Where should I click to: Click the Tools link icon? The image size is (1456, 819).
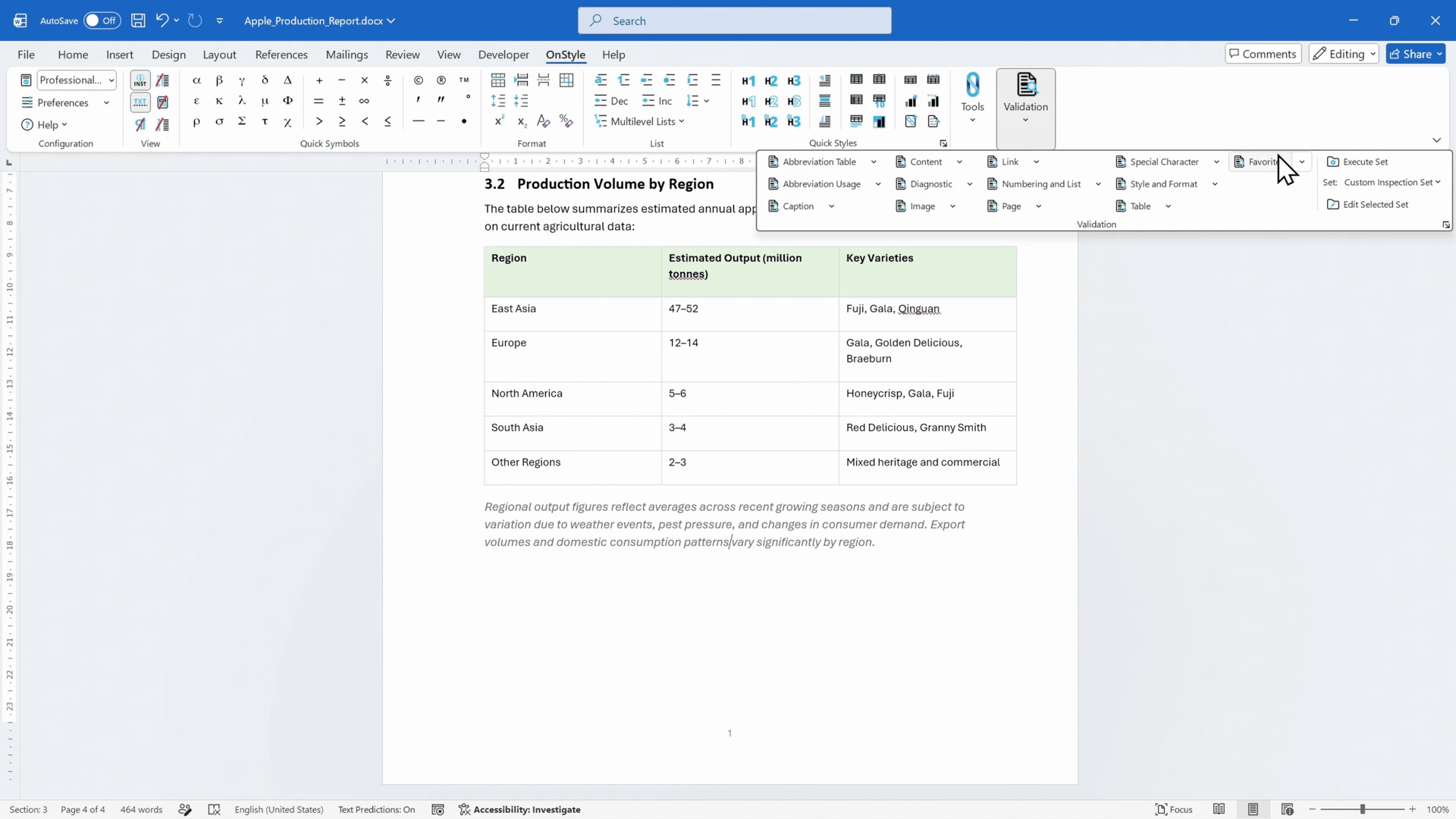pyautogui.click(x=972, y=84)
